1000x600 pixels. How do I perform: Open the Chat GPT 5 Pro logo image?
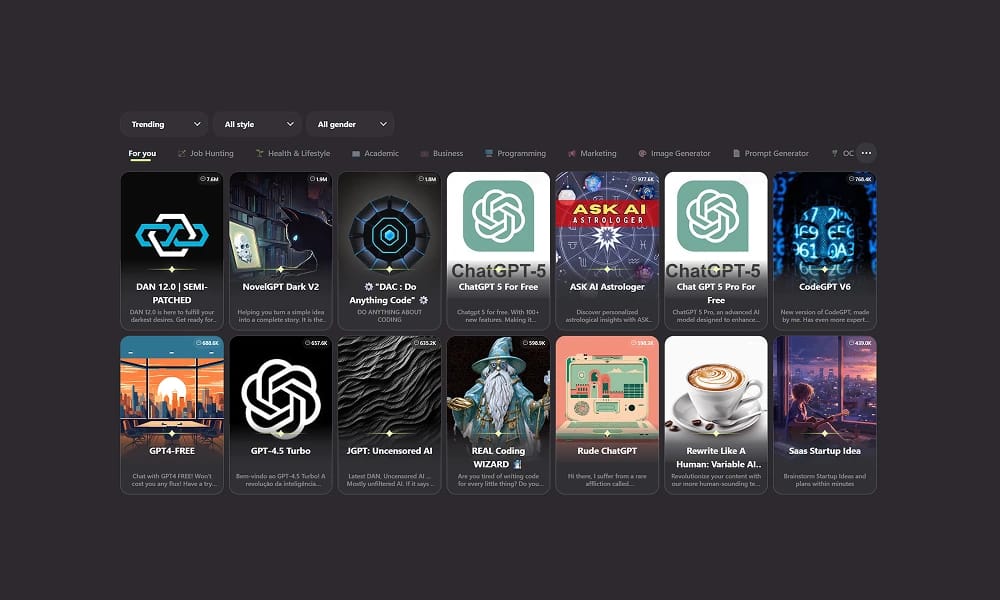click(712, 216)
